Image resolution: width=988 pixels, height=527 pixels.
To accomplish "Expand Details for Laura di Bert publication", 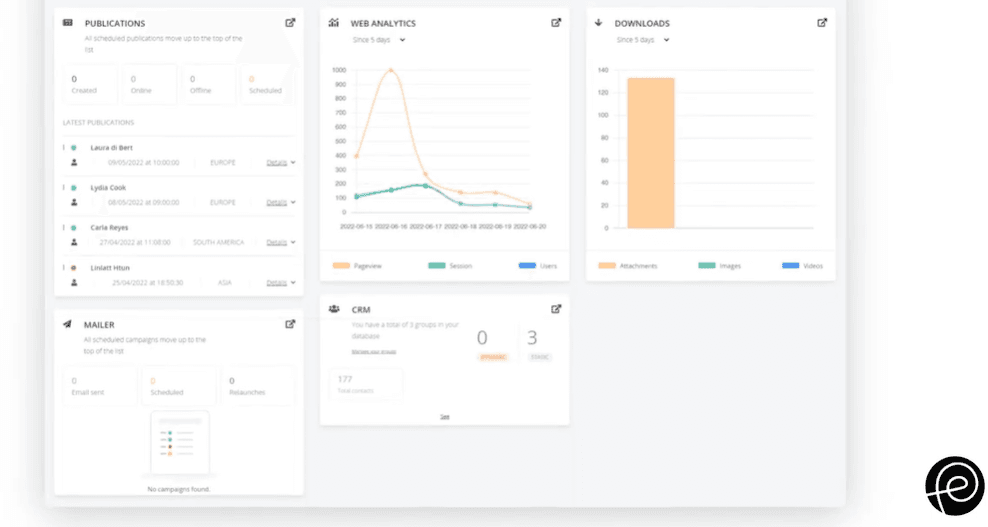I will [281, 162].
